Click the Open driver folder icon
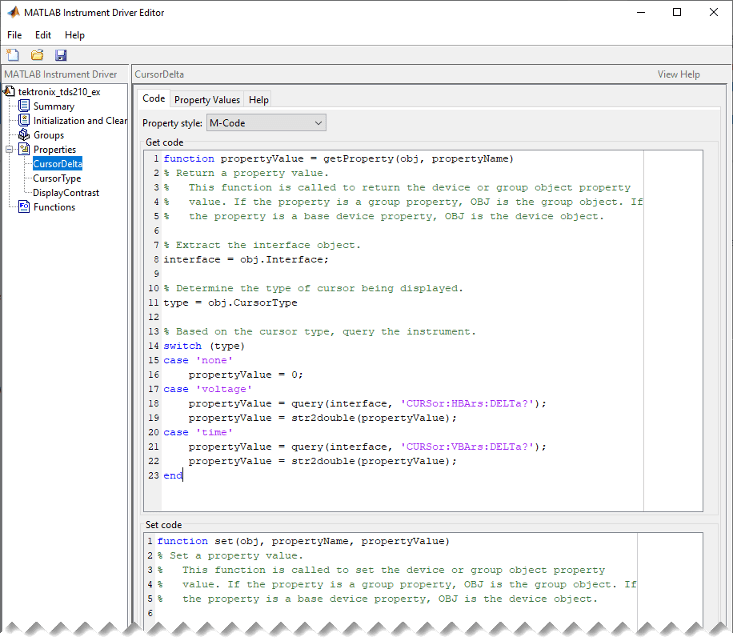This screenshot has width=733, height=641. (x=37, y=55)
